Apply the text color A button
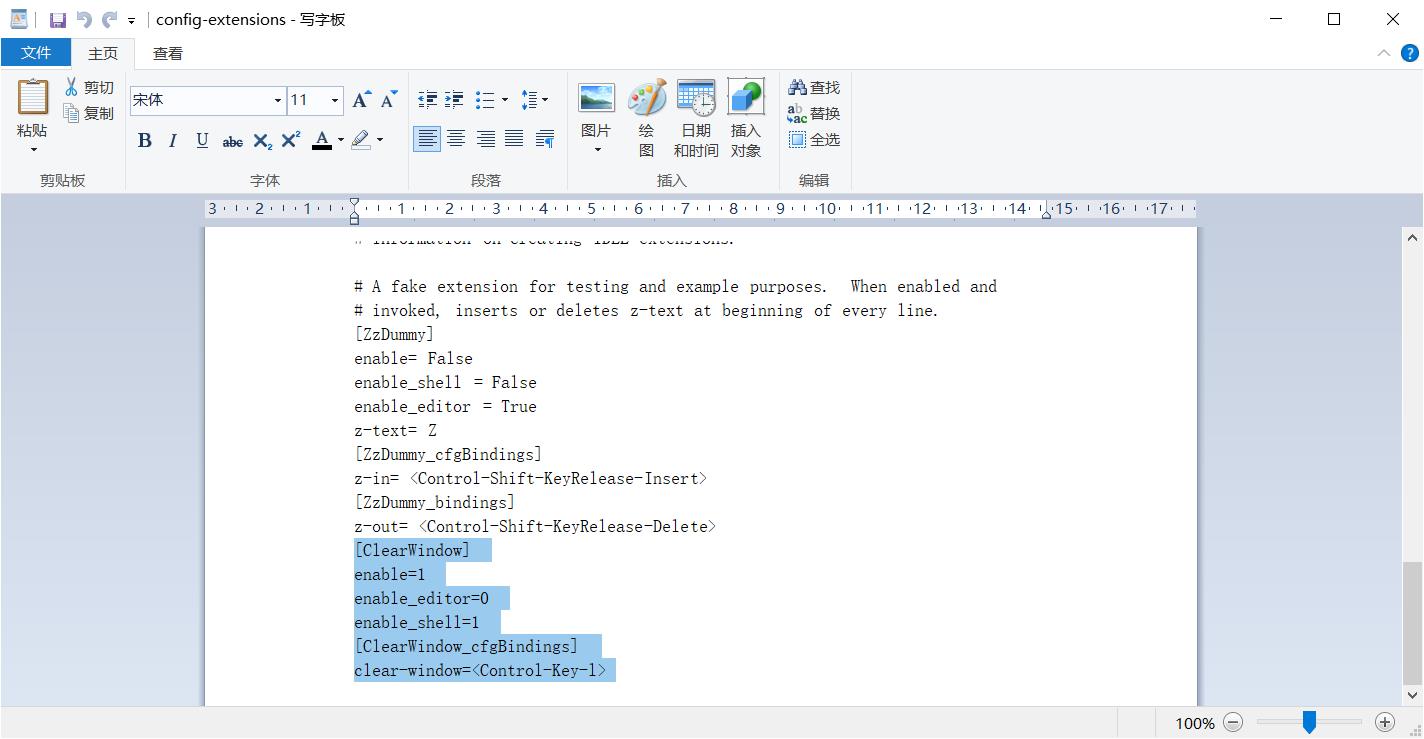The height and width of the screenshot is (739, 1424). click(322, 140)
